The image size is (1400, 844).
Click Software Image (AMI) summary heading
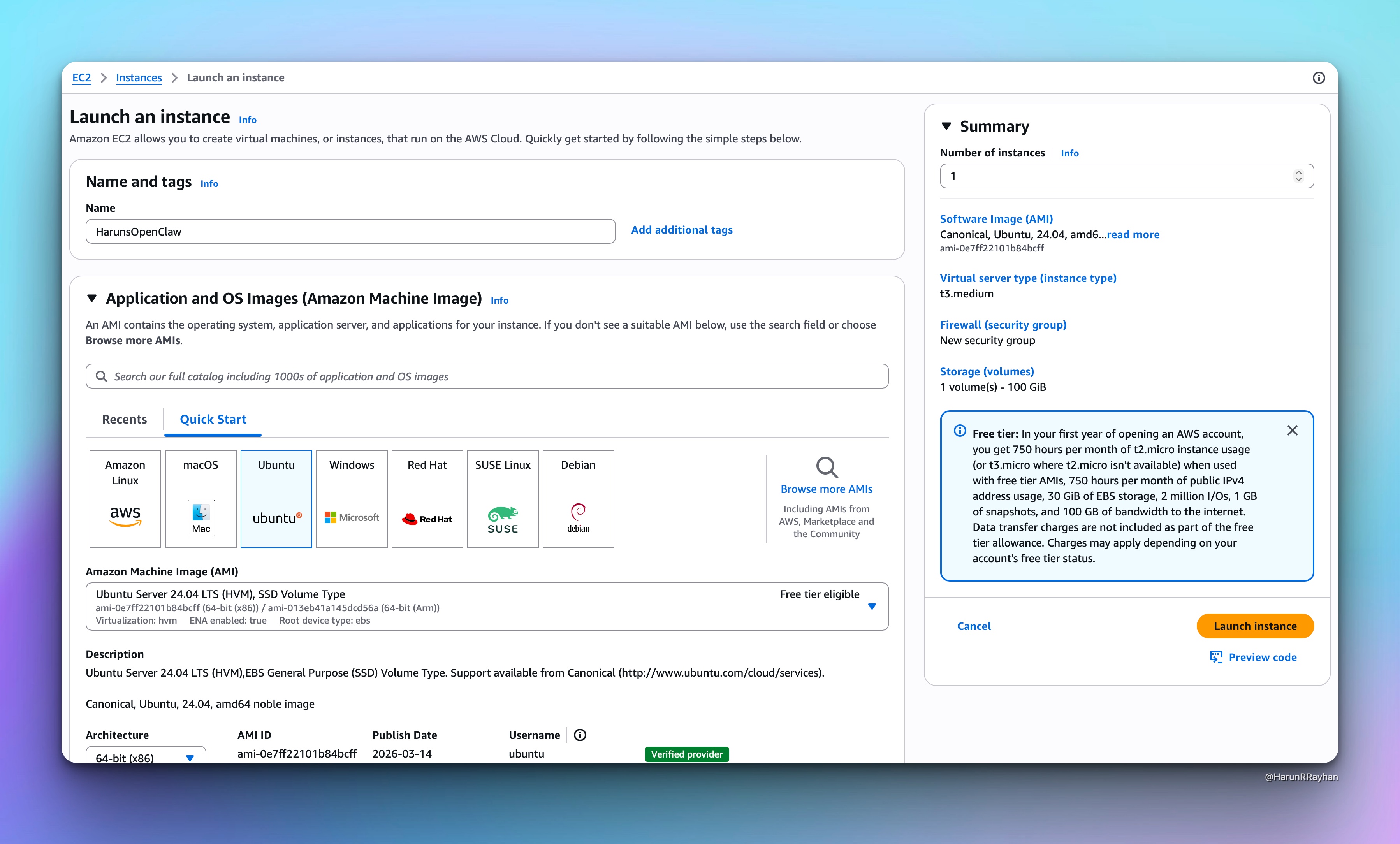996,219
